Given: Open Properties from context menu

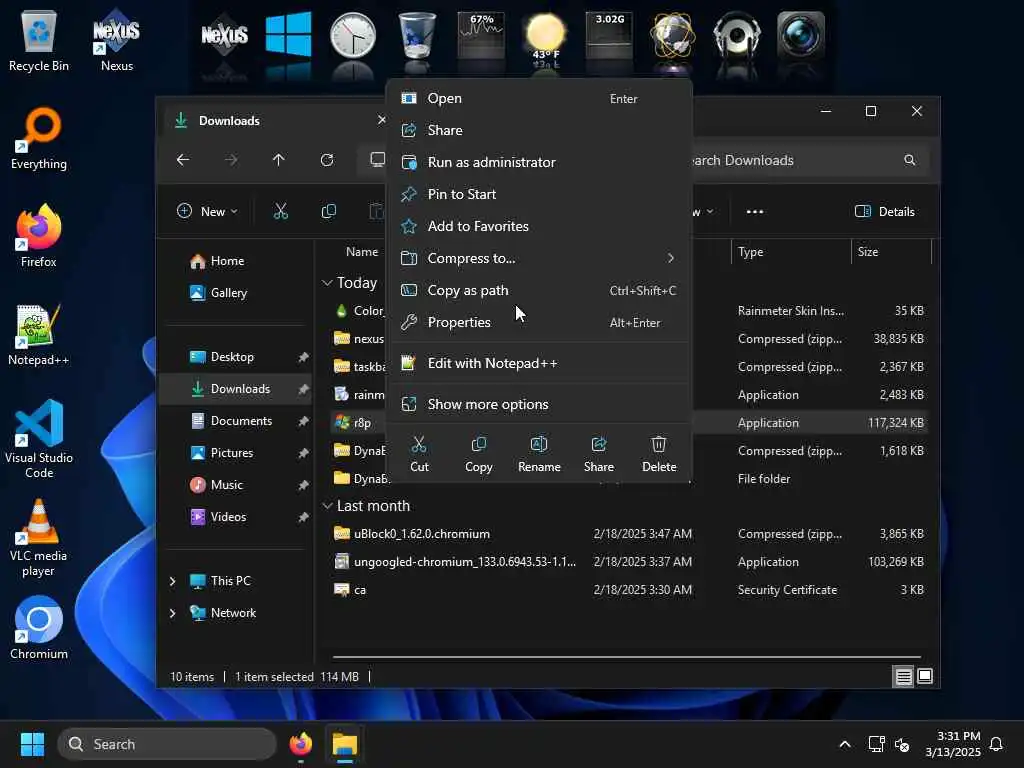Looking at the screenshot, I should tap(539, 322).
